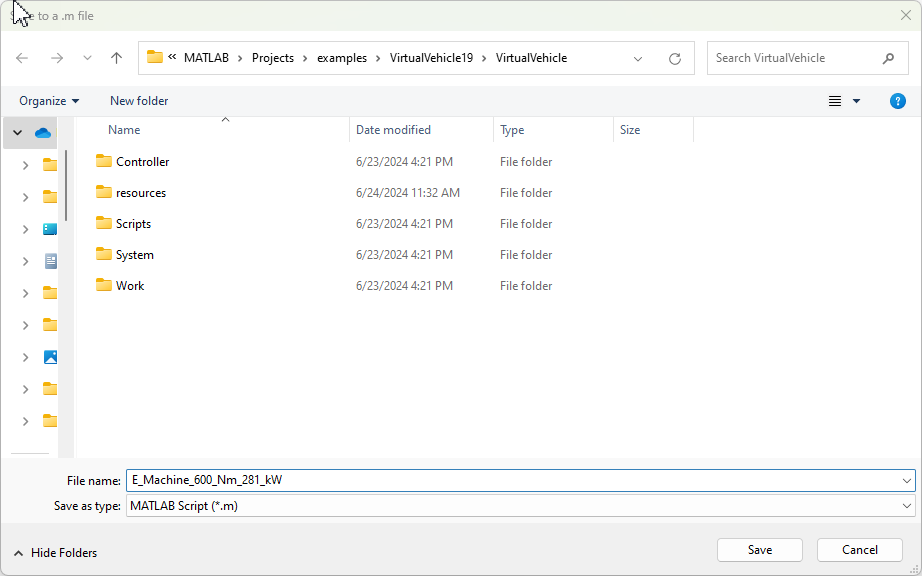Click the details view icon near Help
This screenshot has width=922, height=576.
[x=836, y=101]
